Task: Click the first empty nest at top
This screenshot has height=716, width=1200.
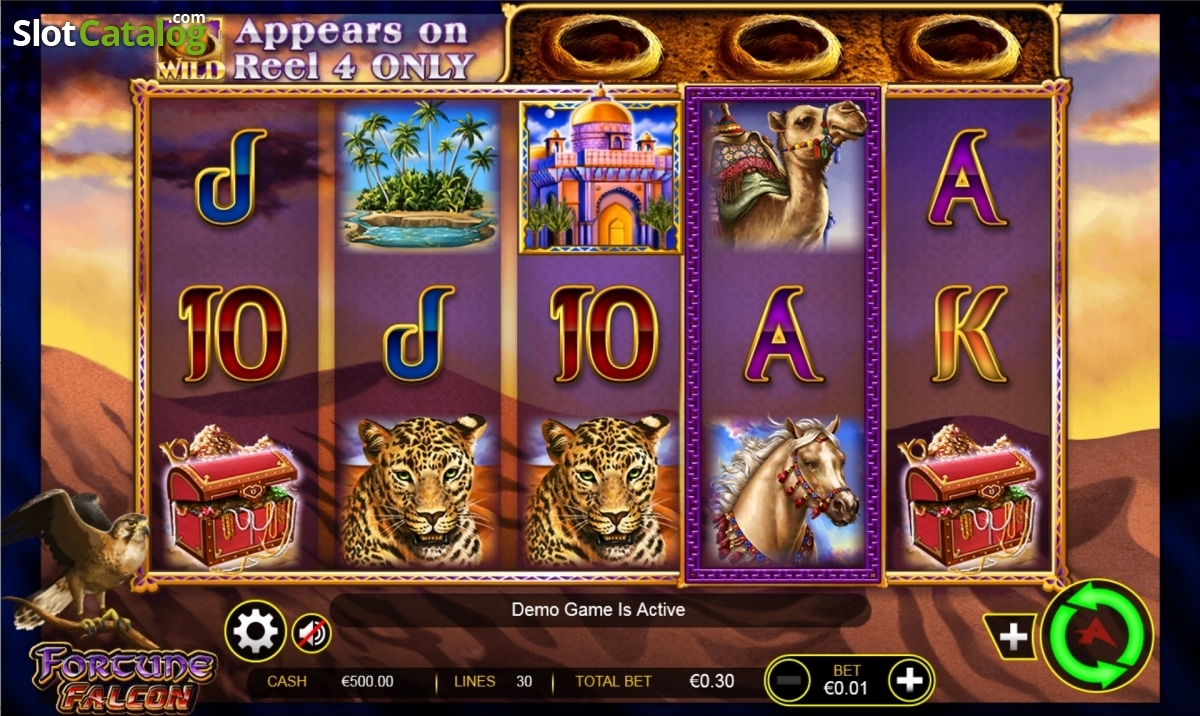Action: (608, 45)
